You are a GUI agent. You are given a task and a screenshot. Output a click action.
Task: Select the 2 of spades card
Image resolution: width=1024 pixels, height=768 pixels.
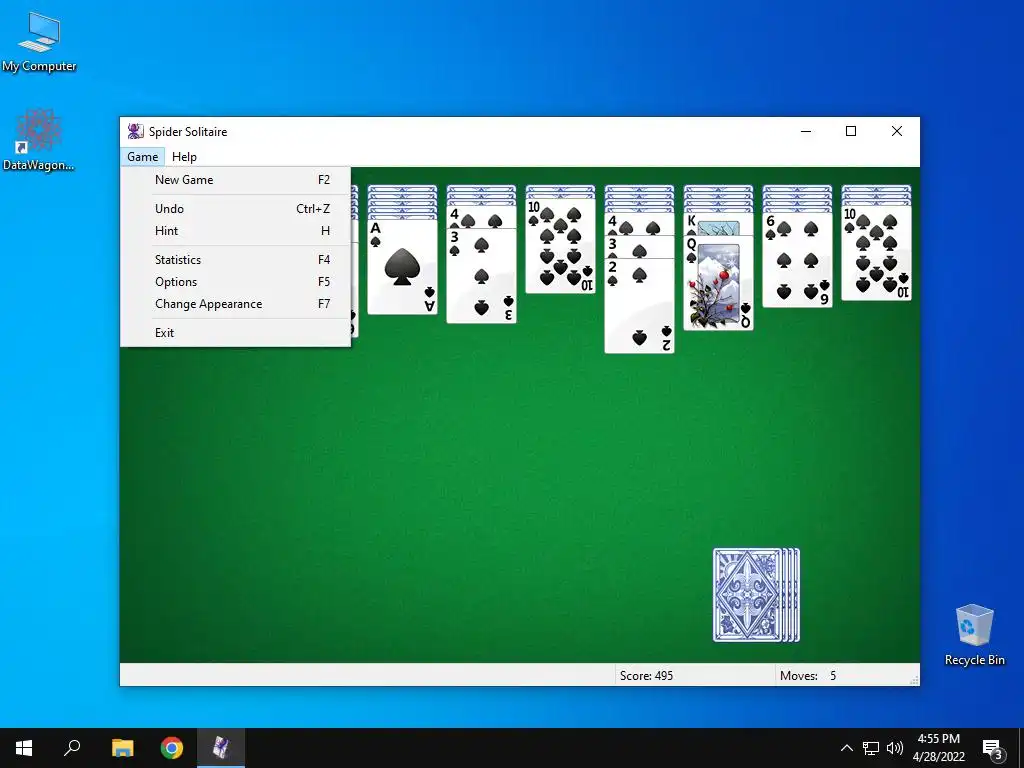coord(639,306)
